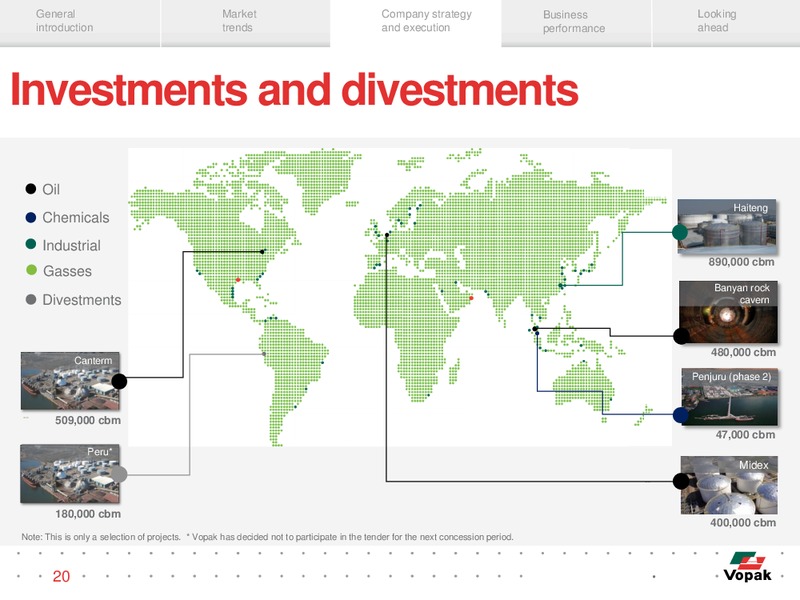Viewport: 800px width, 600px height.
Task: Click the teal Industrial legend dot
Action: [31, 244]
